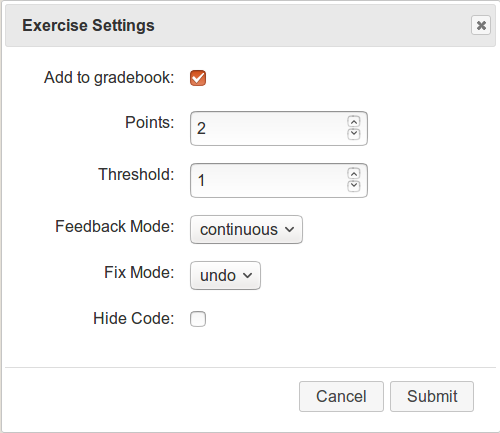
Task: Close the Exercise Settings dialog
Action: click(481, 25)
